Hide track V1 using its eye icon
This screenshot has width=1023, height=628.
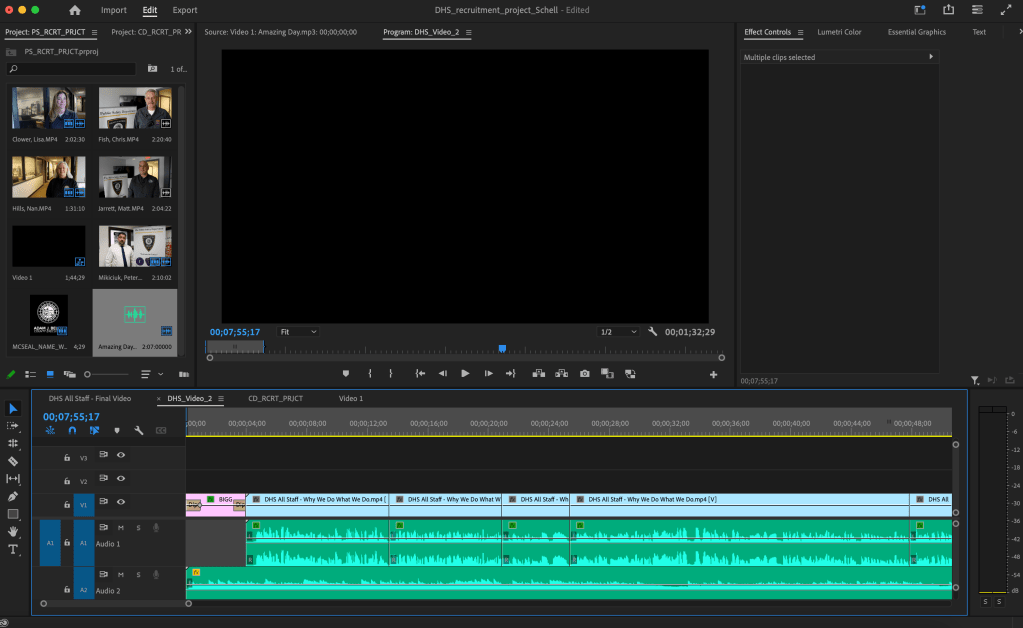pos(121,502)
